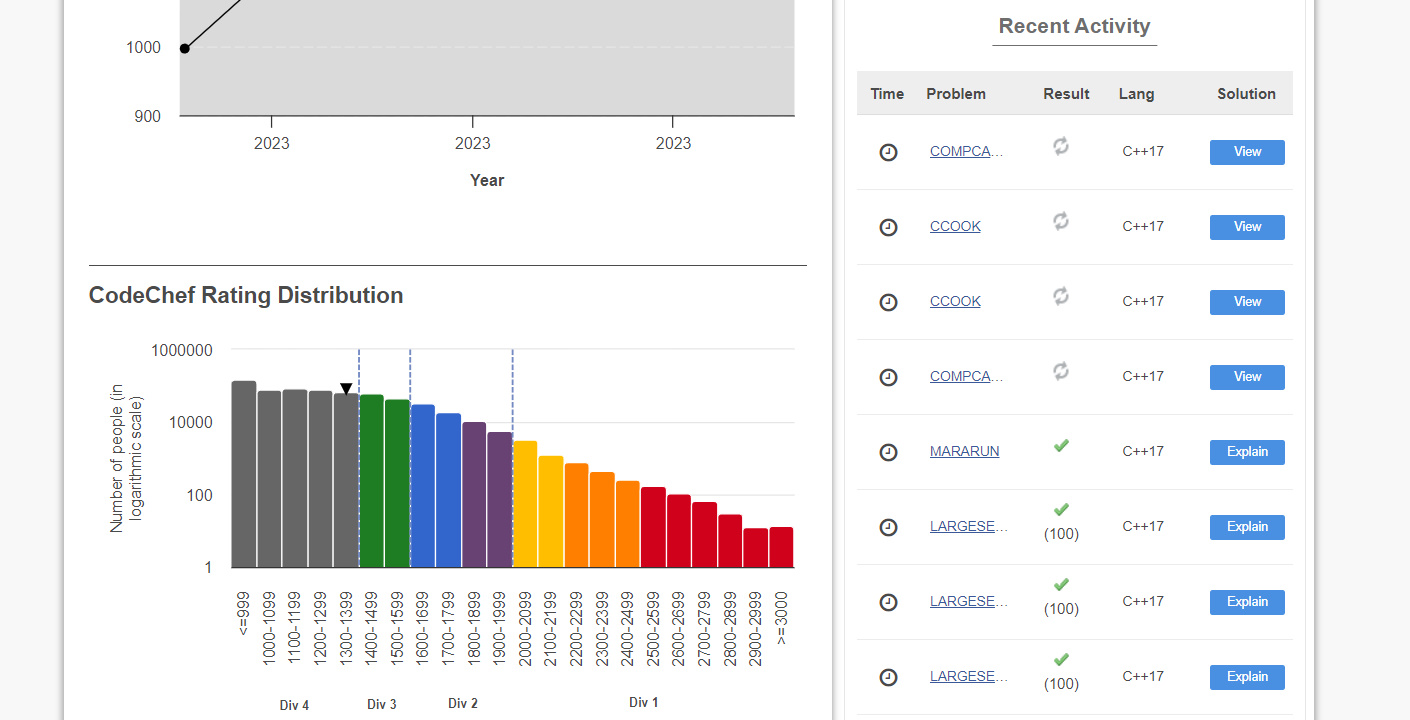Screen dimensions: 1410x720
Task: Click Explain button for MARARUN solution
Action: click(x=1247, y=452)
